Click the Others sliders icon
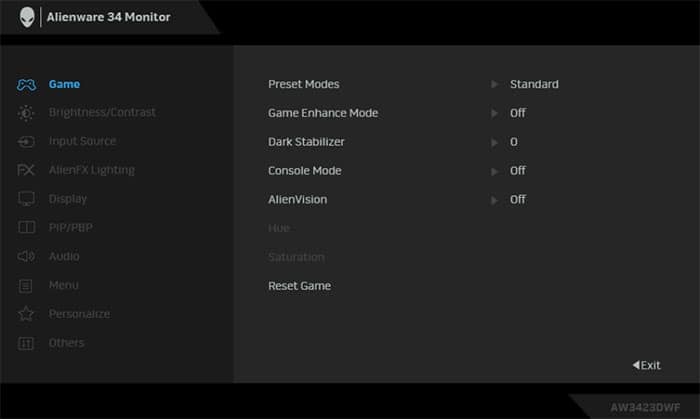Image resolution: width=700 pixels, height=419 pixels. coord(27,343)
